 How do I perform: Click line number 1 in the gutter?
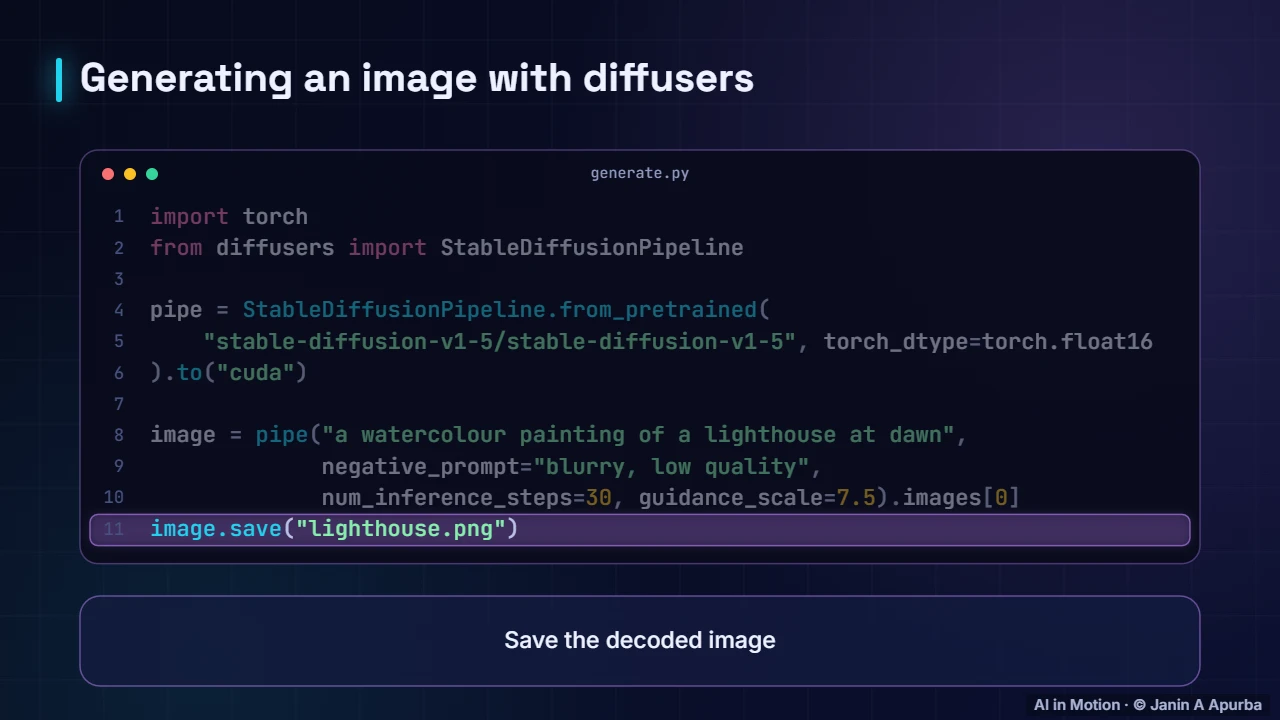pos(119,216)
